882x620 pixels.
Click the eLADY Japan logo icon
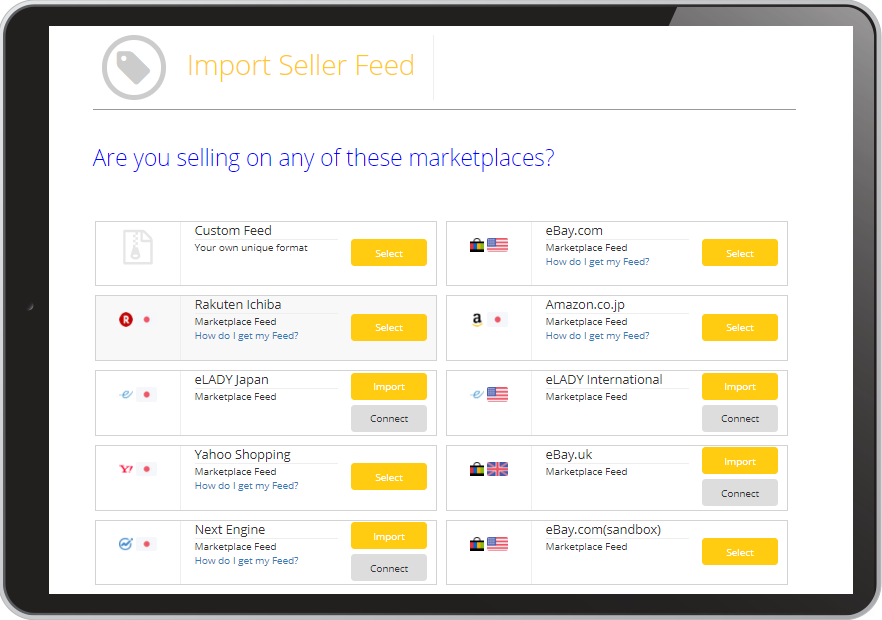tap(126, 394)
